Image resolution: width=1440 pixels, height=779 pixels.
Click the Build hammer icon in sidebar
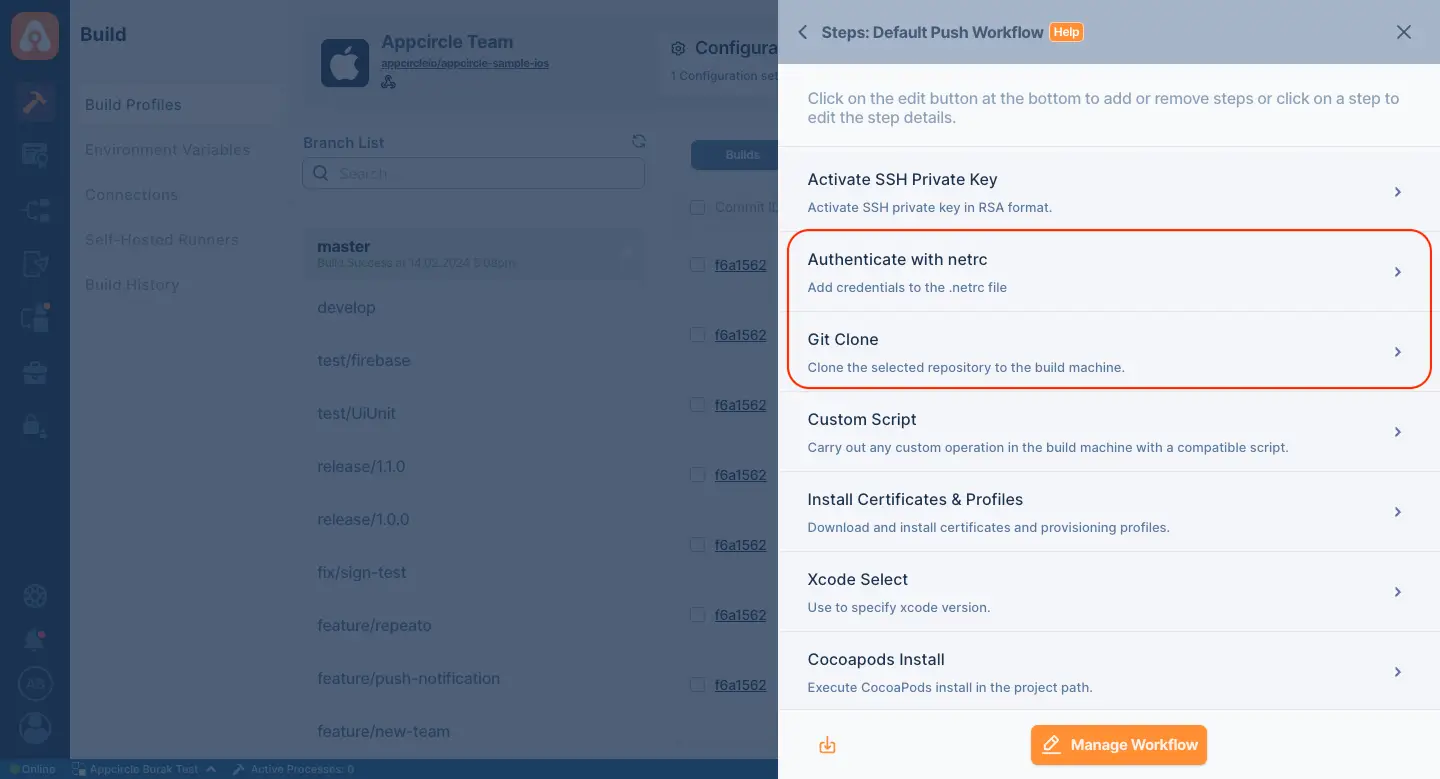(x=35, y=103)
